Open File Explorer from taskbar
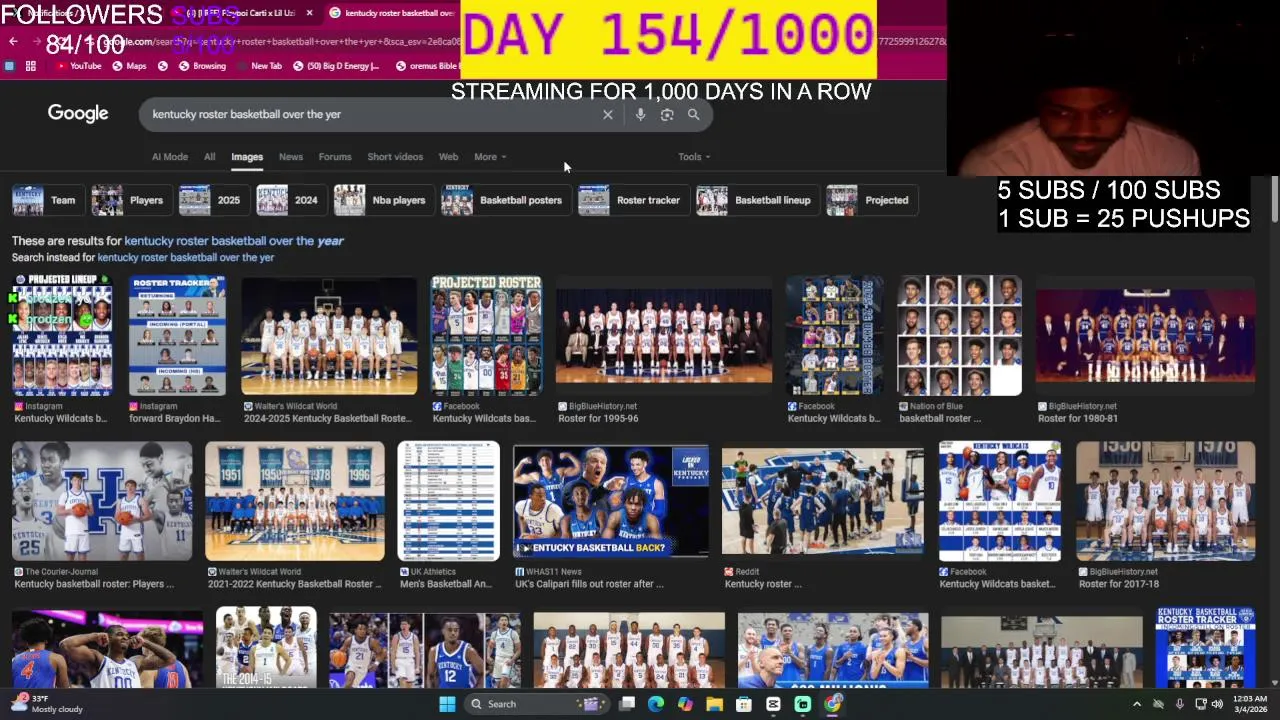1280x720 pixels. pos(714,704)
